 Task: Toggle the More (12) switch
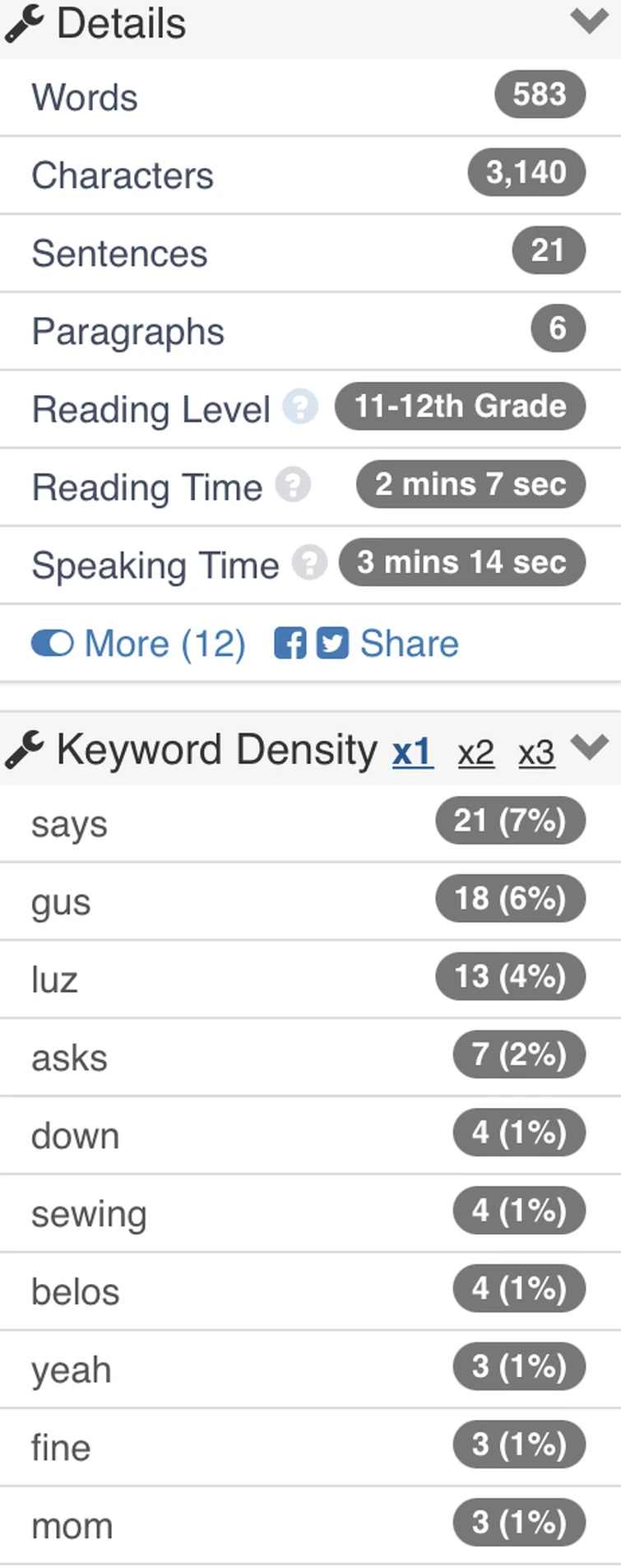[x=53, y=643]
